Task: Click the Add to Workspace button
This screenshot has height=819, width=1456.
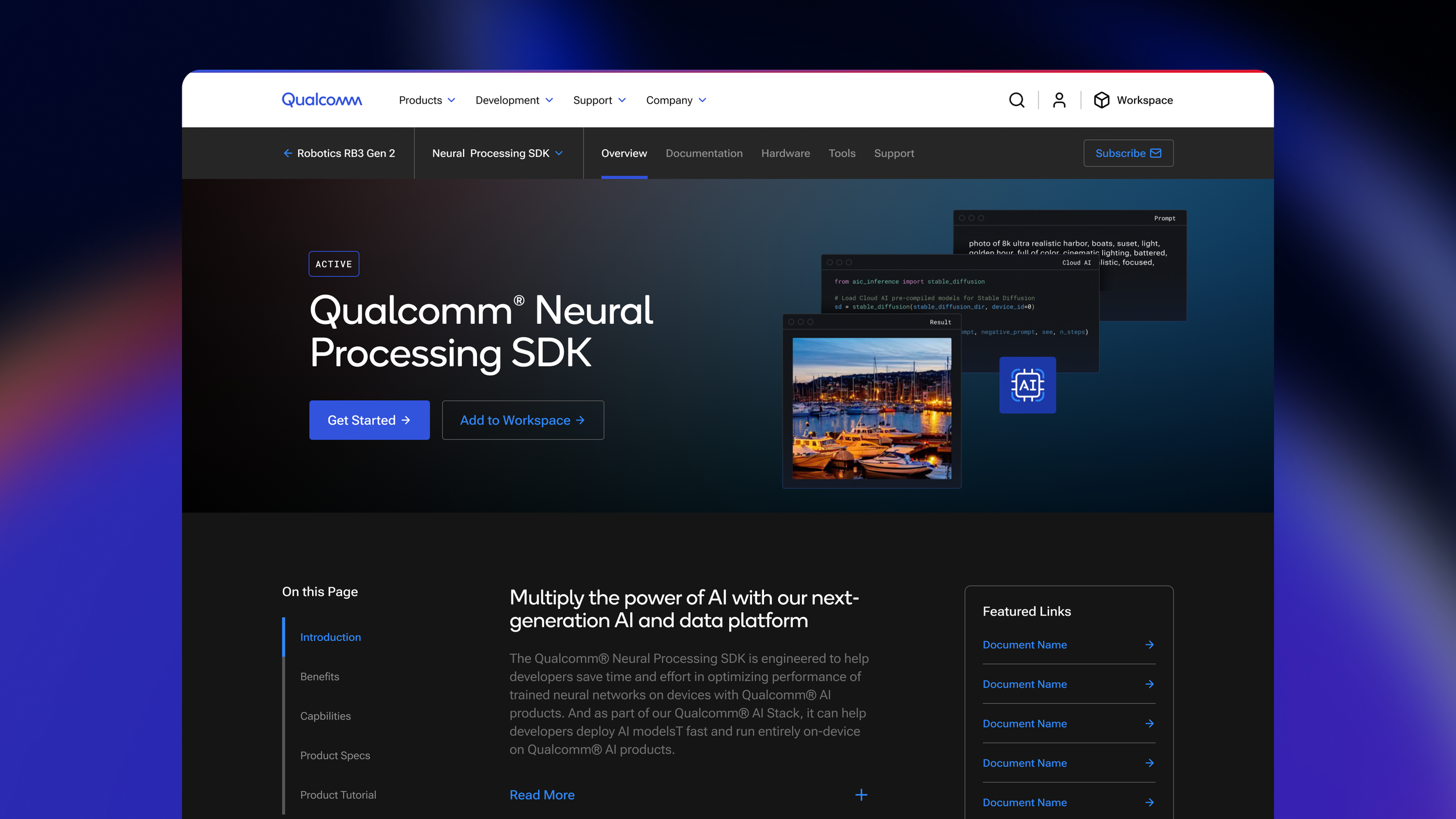Action: (522, 420)
